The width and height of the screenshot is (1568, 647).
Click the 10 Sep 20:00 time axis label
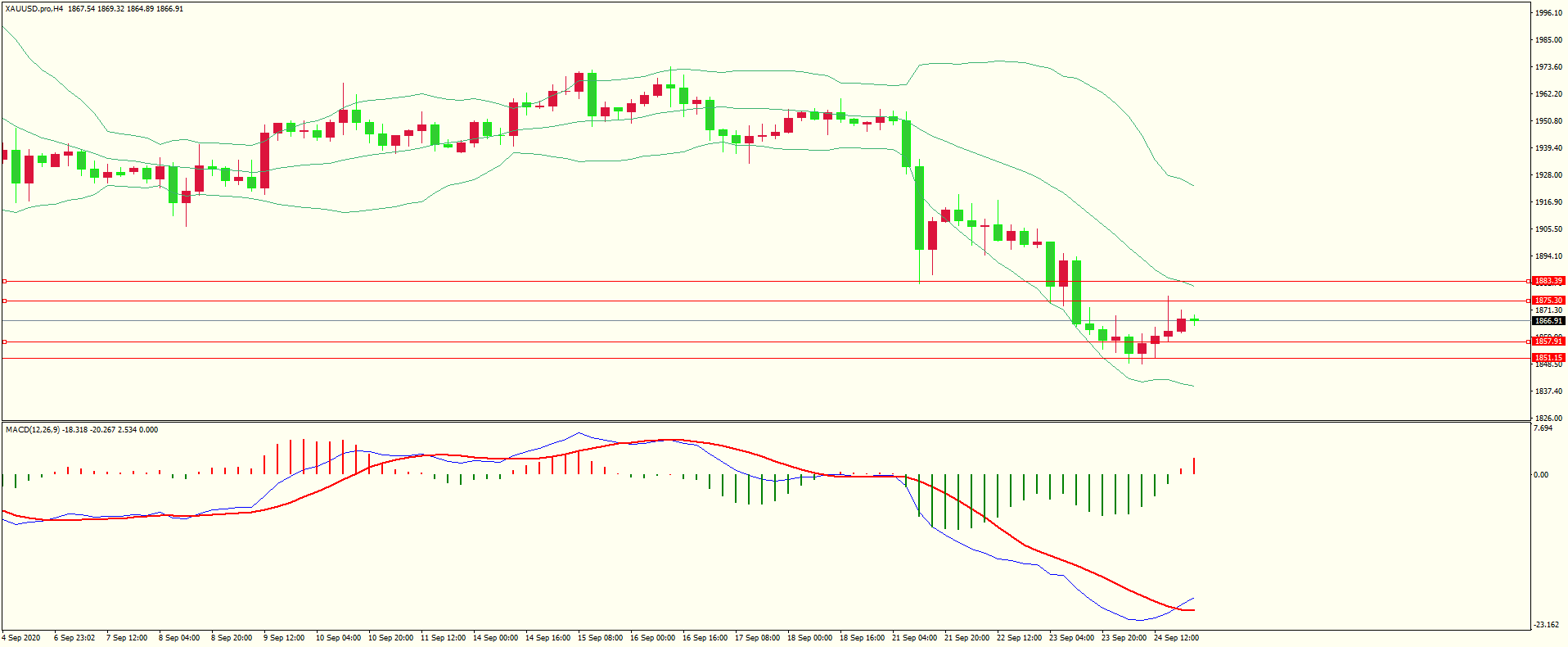[x=390, y=638]
